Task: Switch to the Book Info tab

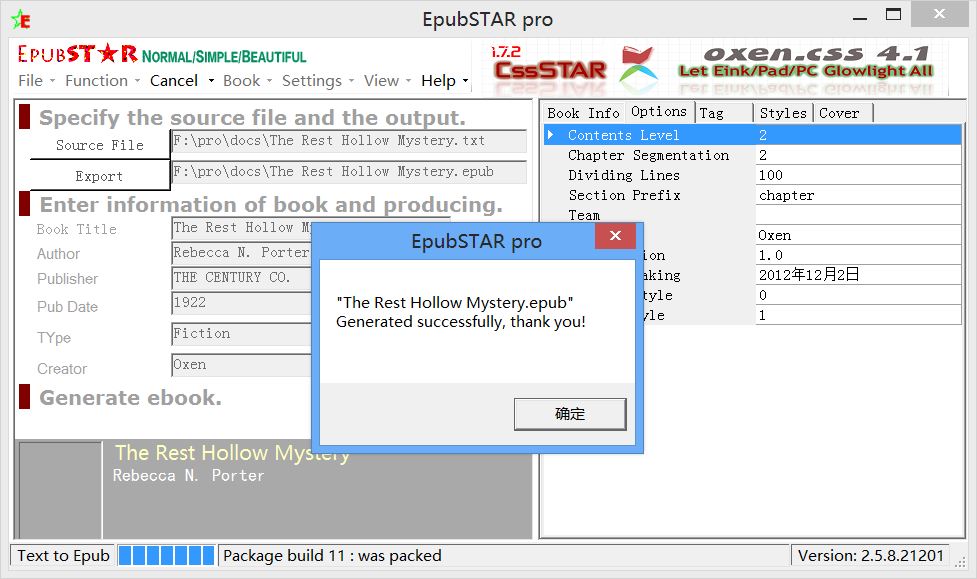Action: click(x=583, y=113)
